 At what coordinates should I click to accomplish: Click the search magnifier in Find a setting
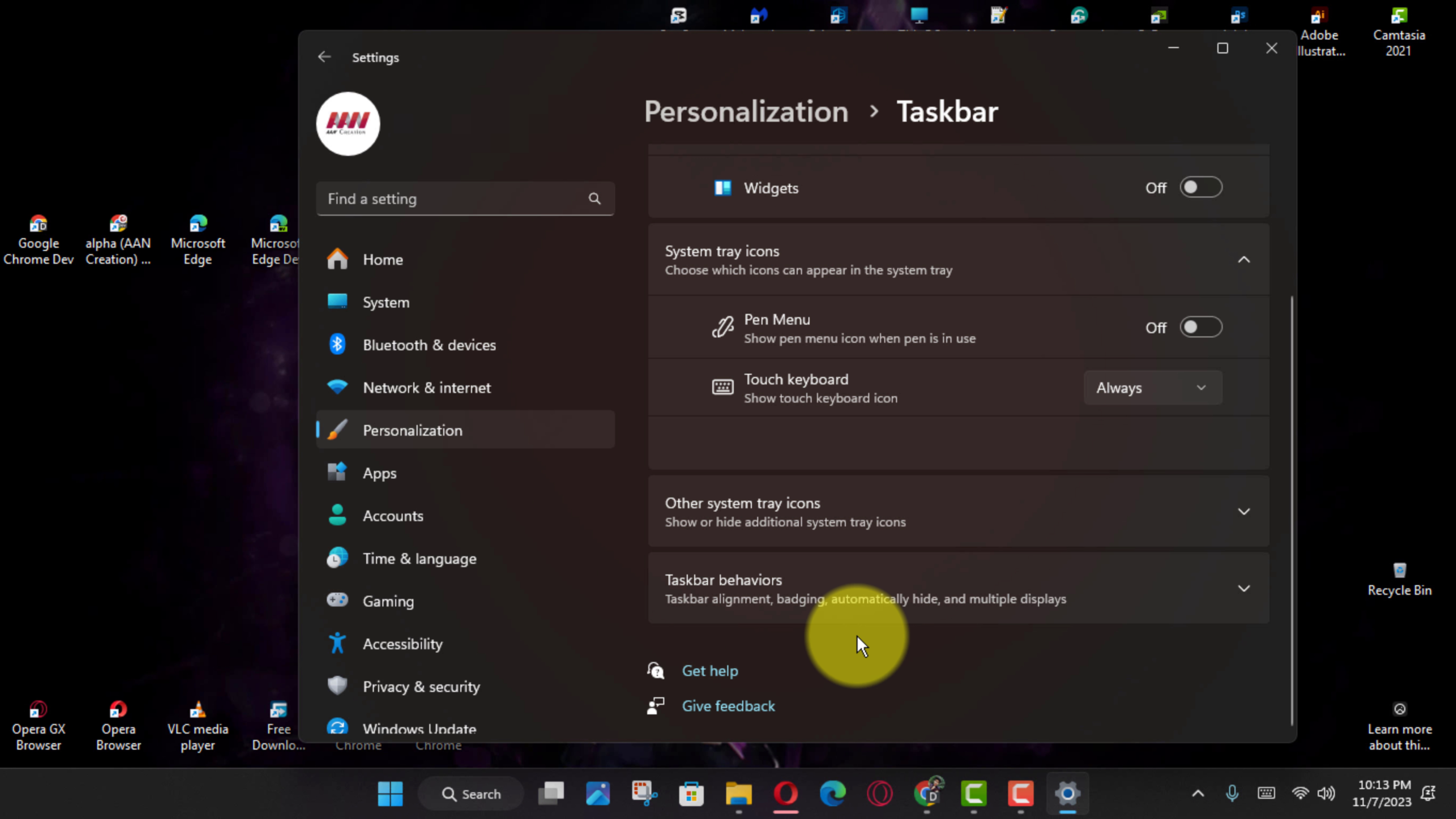pos(594,198)
